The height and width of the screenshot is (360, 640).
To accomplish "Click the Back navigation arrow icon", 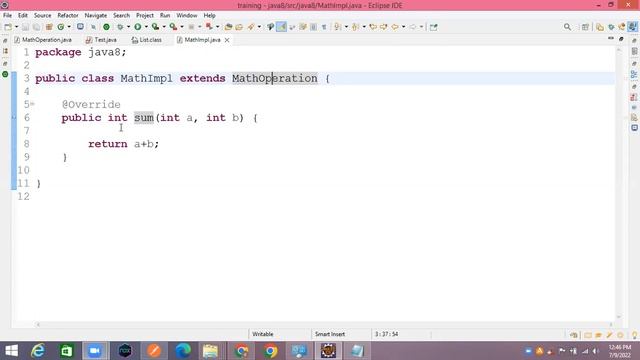I will [395, 27].
